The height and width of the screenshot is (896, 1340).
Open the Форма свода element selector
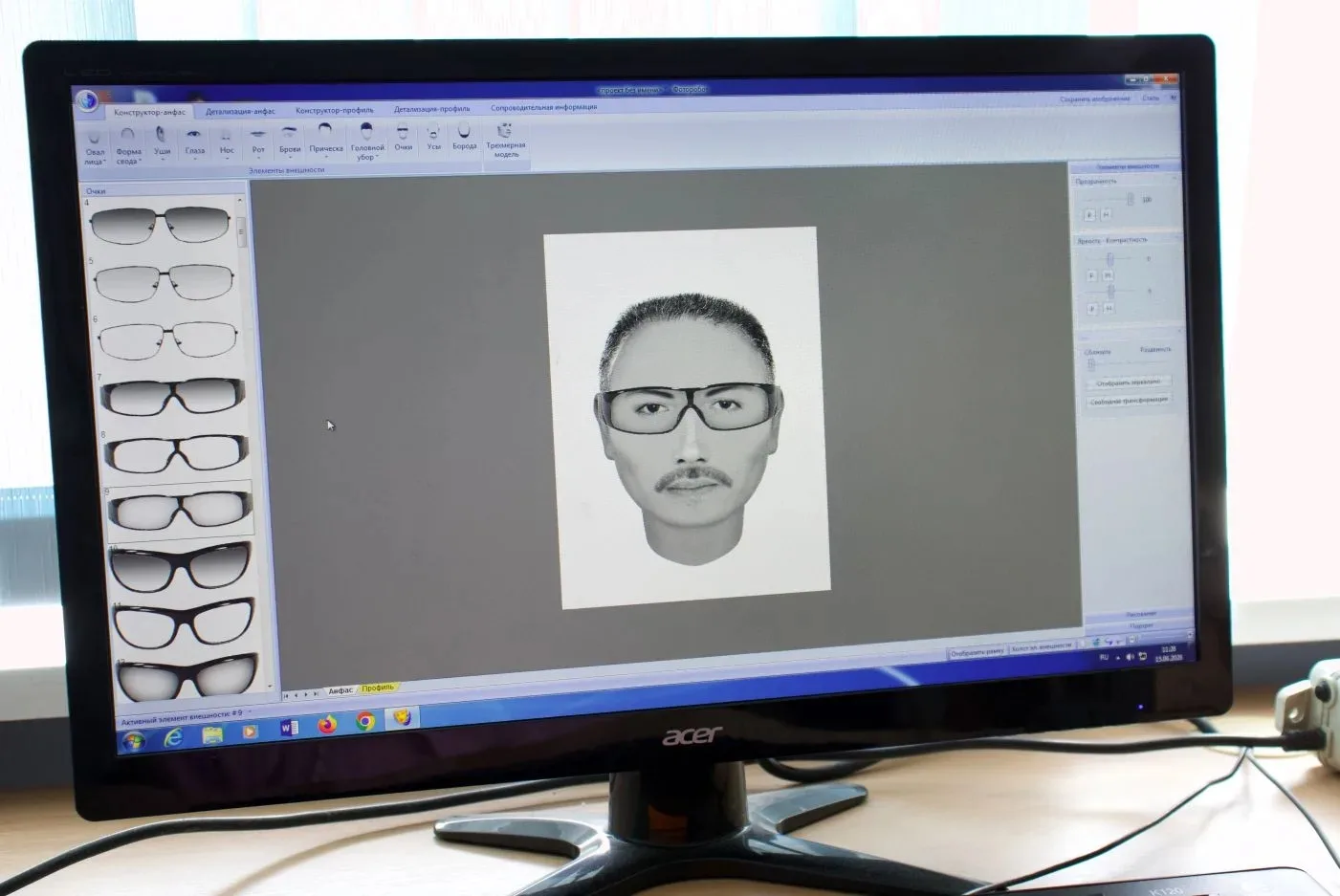coord(128,146)
